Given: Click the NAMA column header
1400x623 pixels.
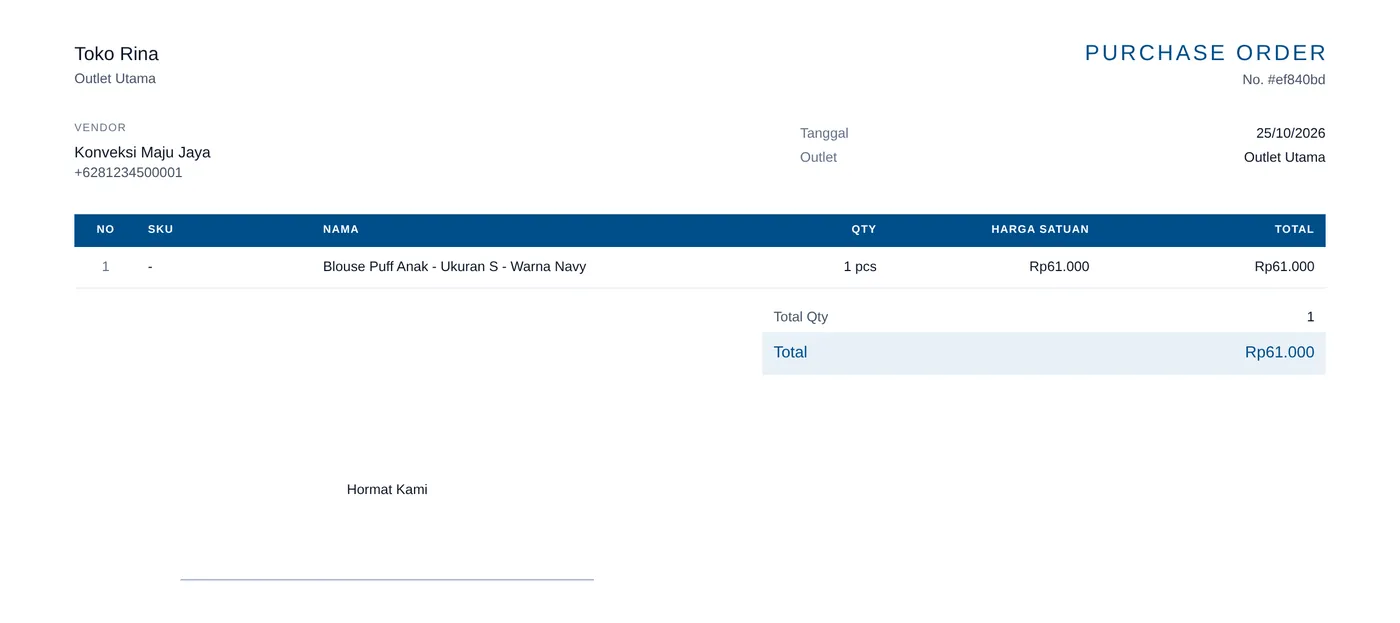Looking at the screenshot, I should click(341, 230).
